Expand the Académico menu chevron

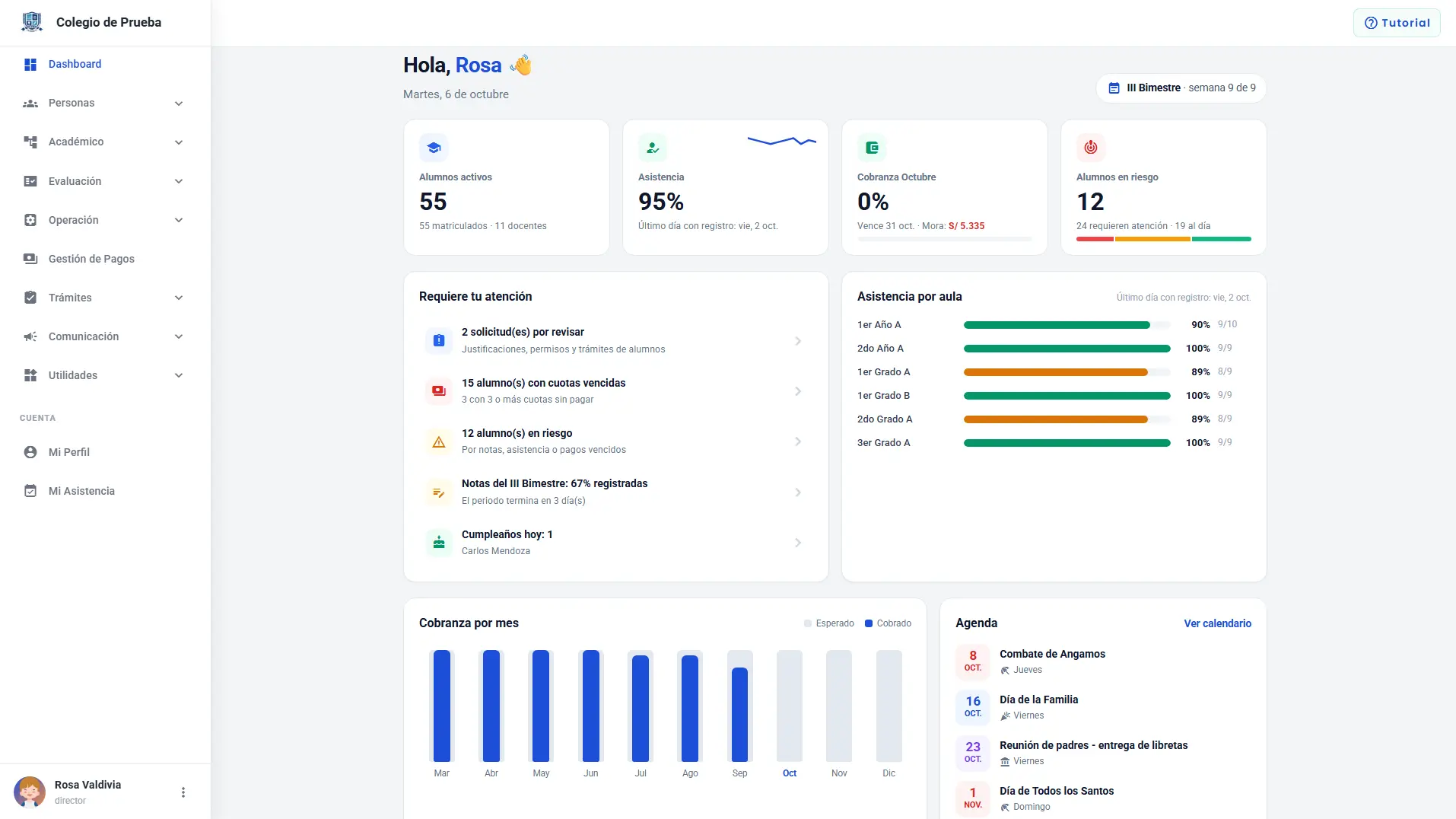[179, 142]
